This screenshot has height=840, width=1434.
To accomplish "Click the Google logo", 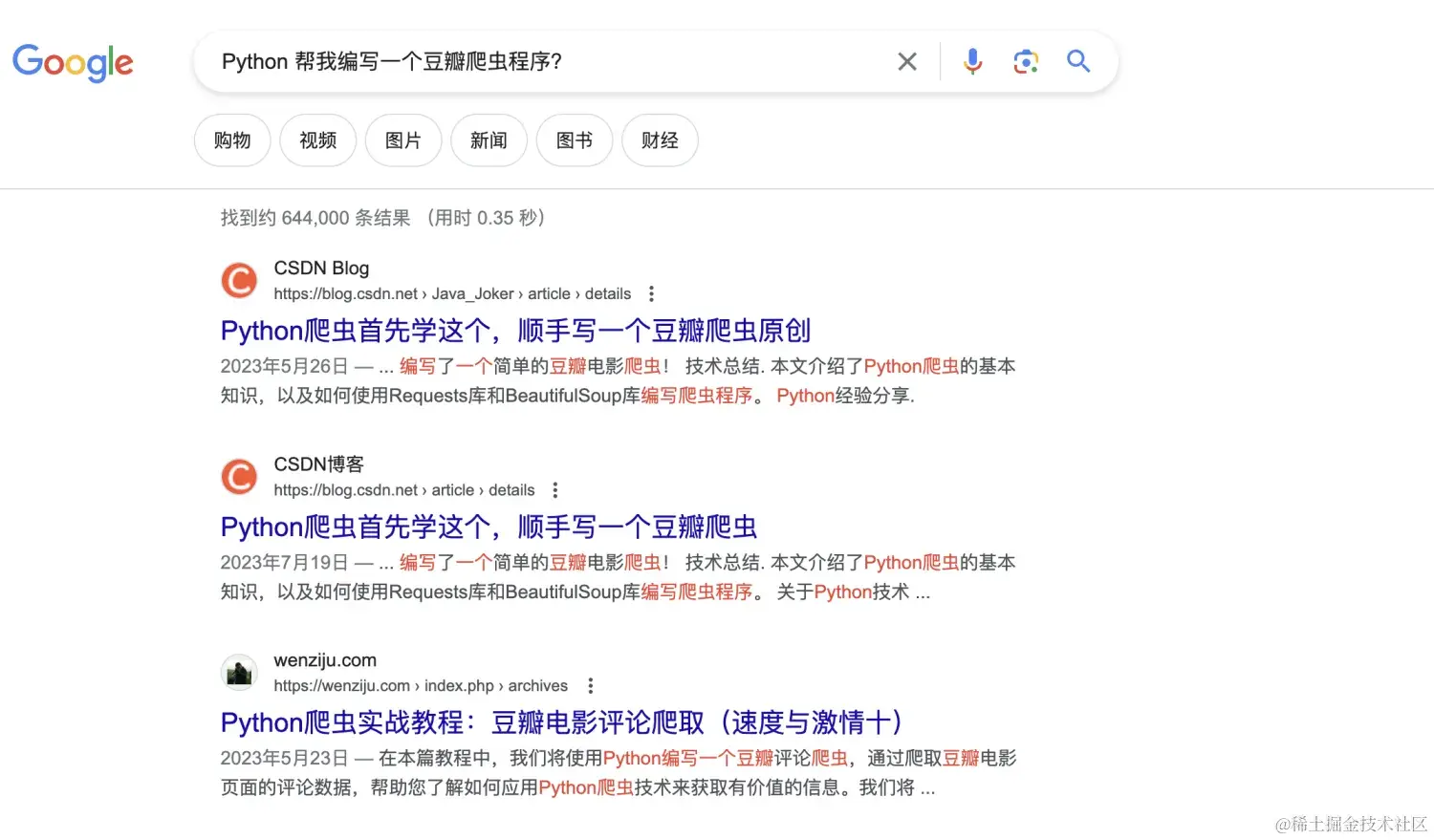I will pyautogui.click(x=73, y=62).
